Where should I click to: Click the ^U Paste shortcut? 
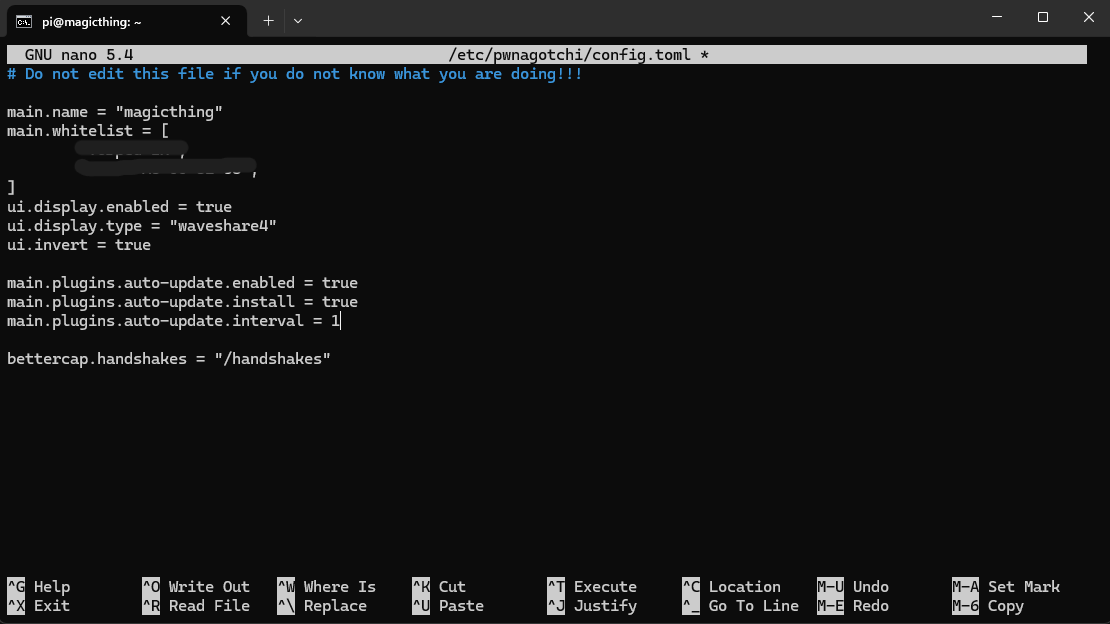(448, 606)
